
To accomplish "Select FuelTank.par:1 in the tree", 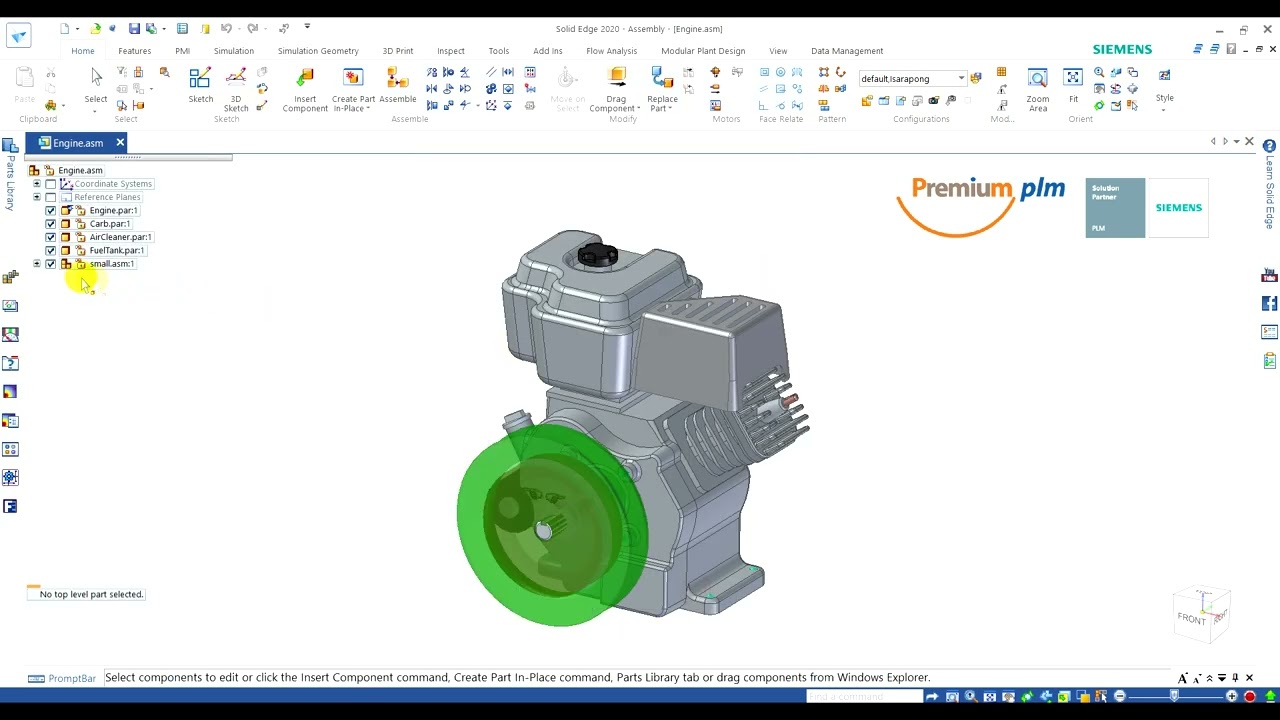I will pos(117,250).
